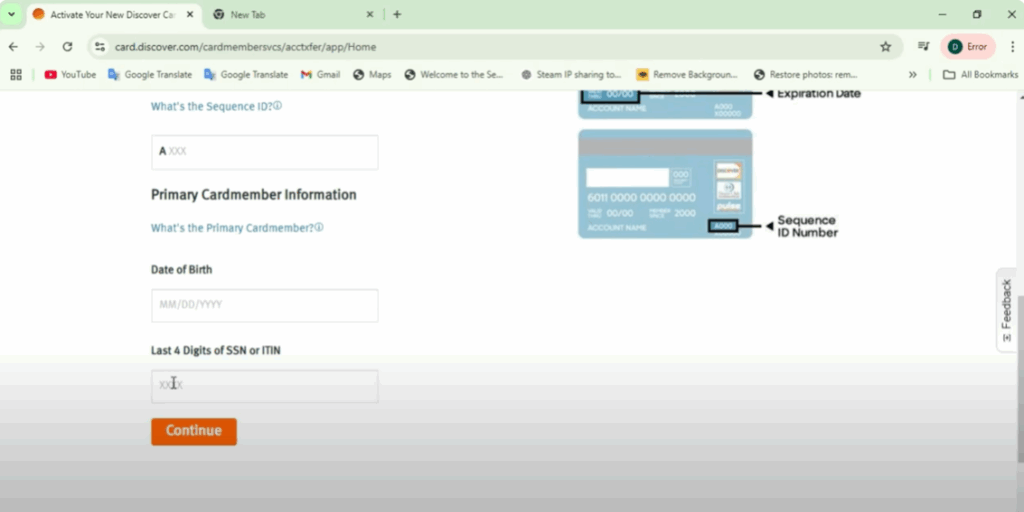Viewport: 1024px width, 512px height.
Task: Click the 'Sequence ID Number' label
Action: tap(807, 226)
